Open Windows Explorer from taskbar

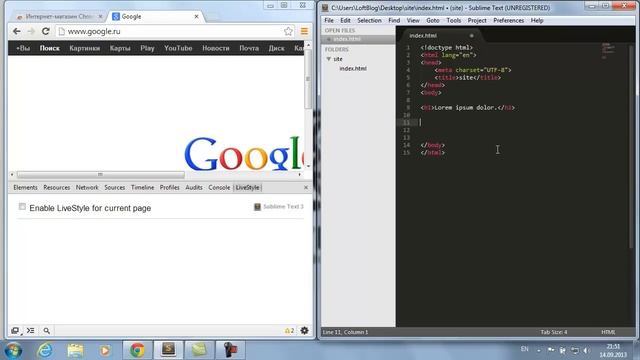[75, 350]
